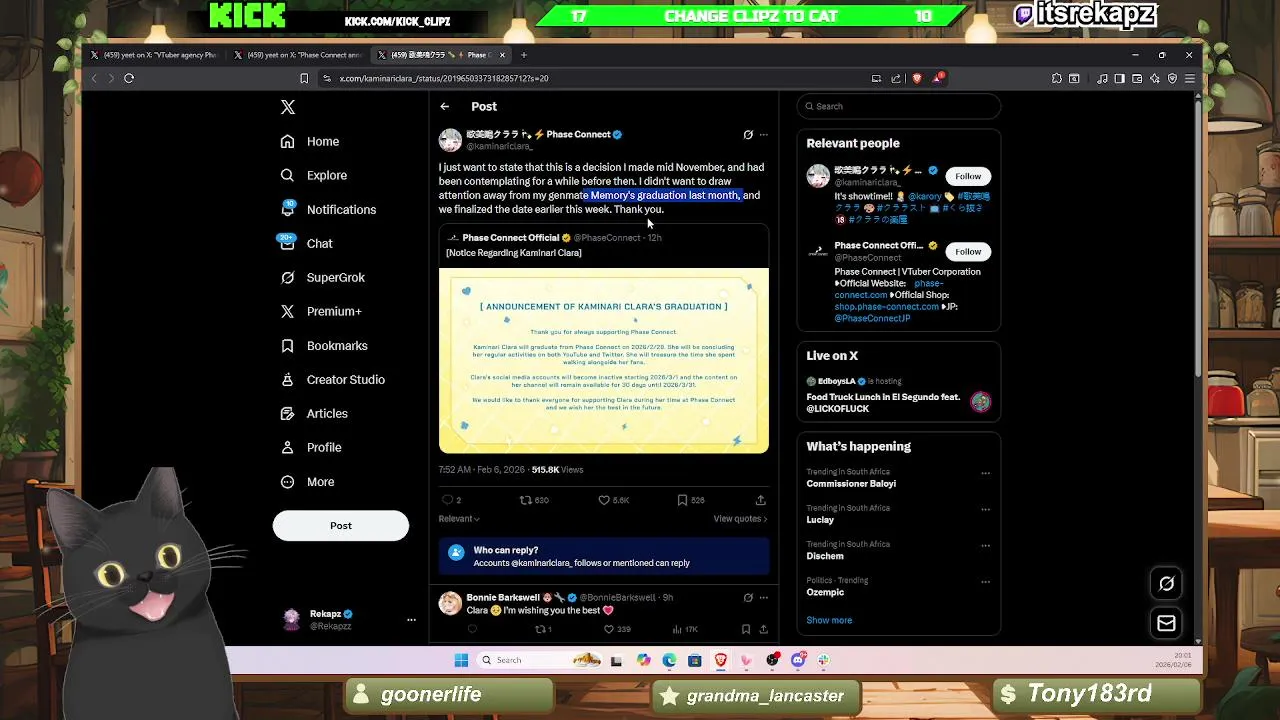Screen dimensions: 1280x720
Task: Follow Phase Connect Official account
Action: pyautogui.click(x=968, y=252)
